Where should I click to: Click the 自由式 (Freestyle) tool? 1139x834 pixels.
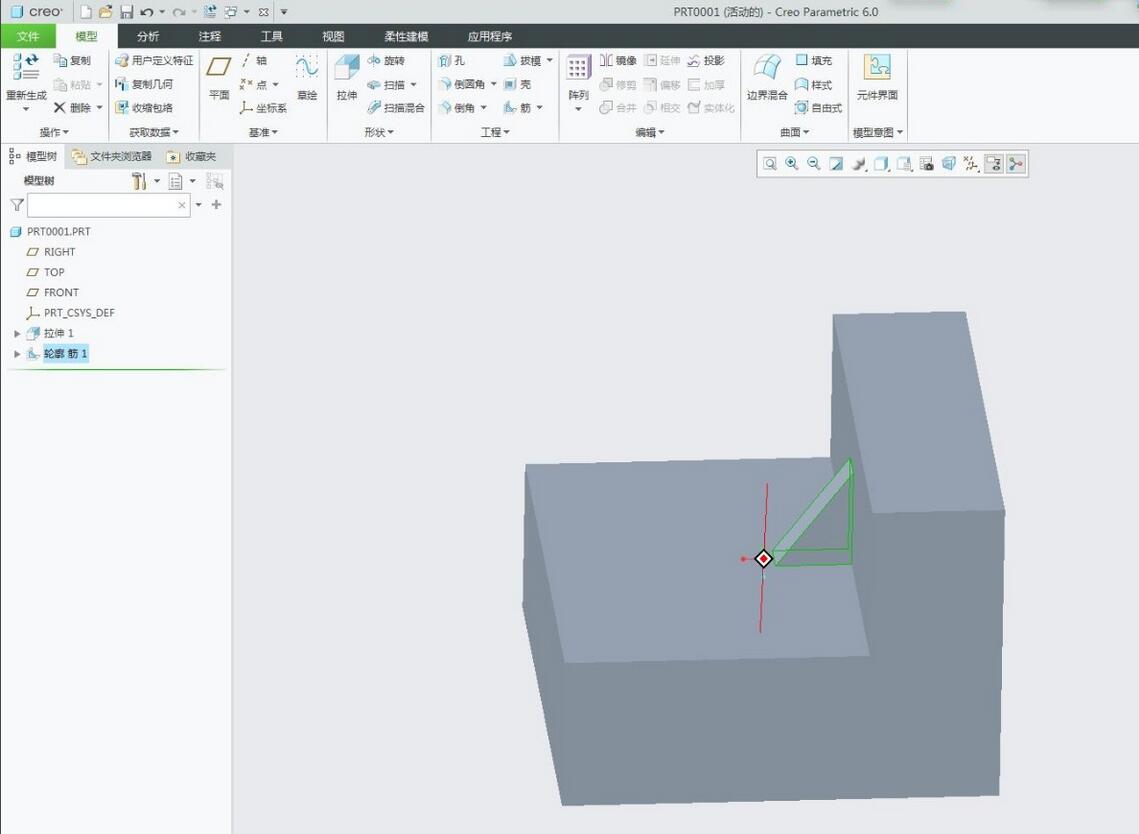coord(819,108)
